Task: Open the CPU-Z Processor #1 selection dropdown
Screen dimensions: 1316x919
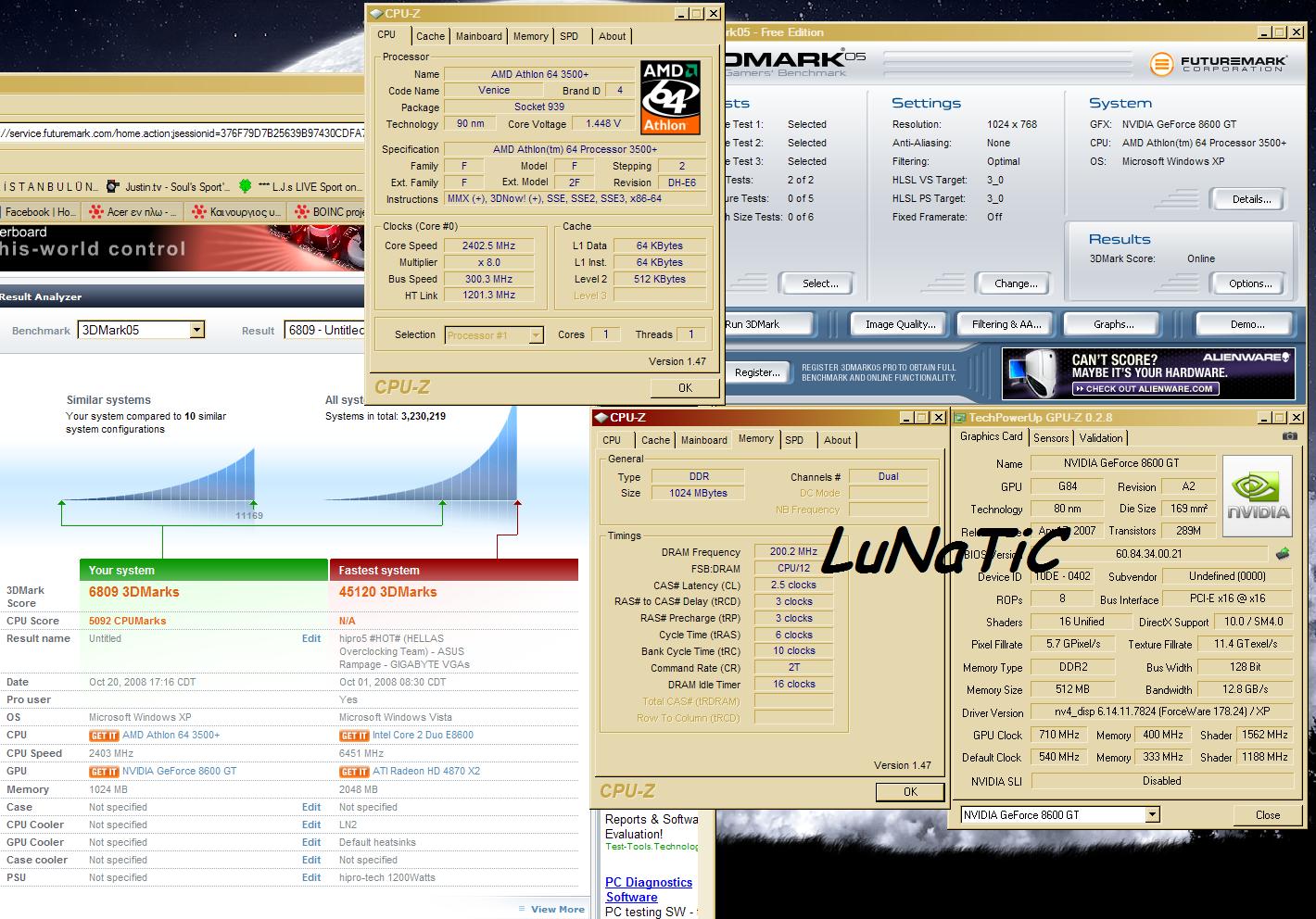Action: 536,335
